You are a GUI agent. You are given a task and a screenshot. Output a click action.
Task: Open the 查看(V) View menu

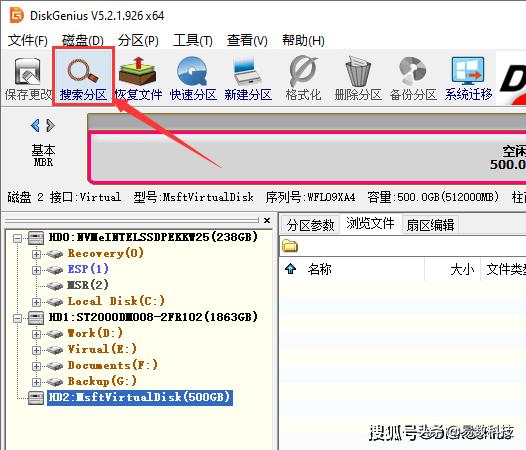point(247,41)
